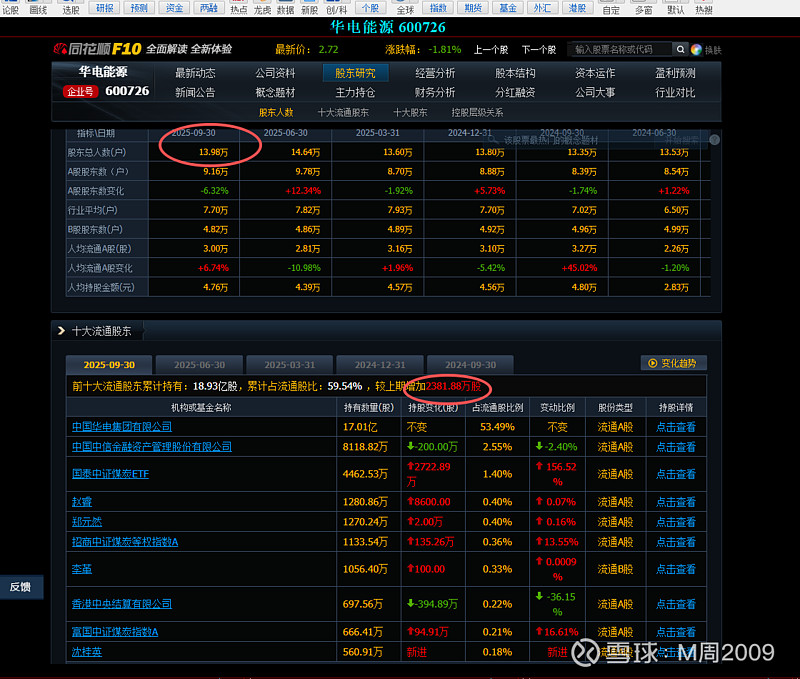Open 期货 in top toolbar

(473, 8)
